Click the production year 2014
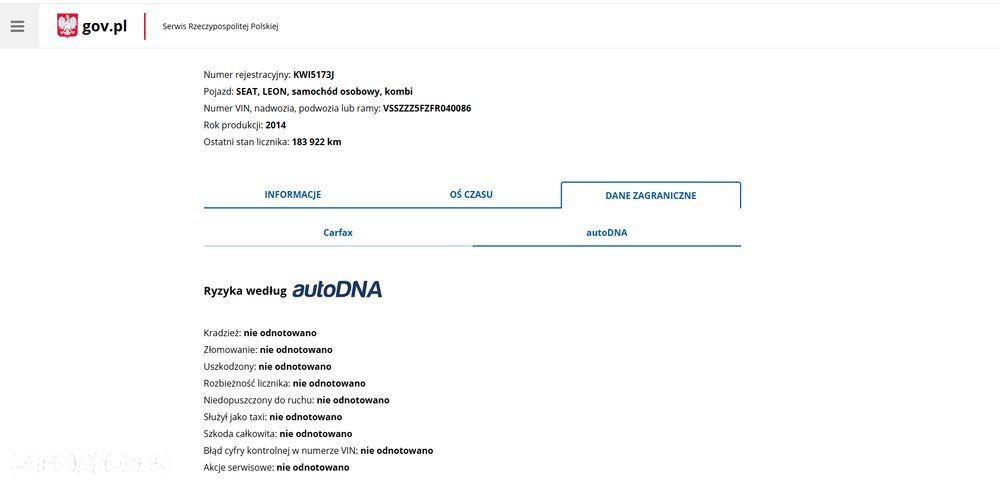The image size is (1000, 483). click(276, 125)
